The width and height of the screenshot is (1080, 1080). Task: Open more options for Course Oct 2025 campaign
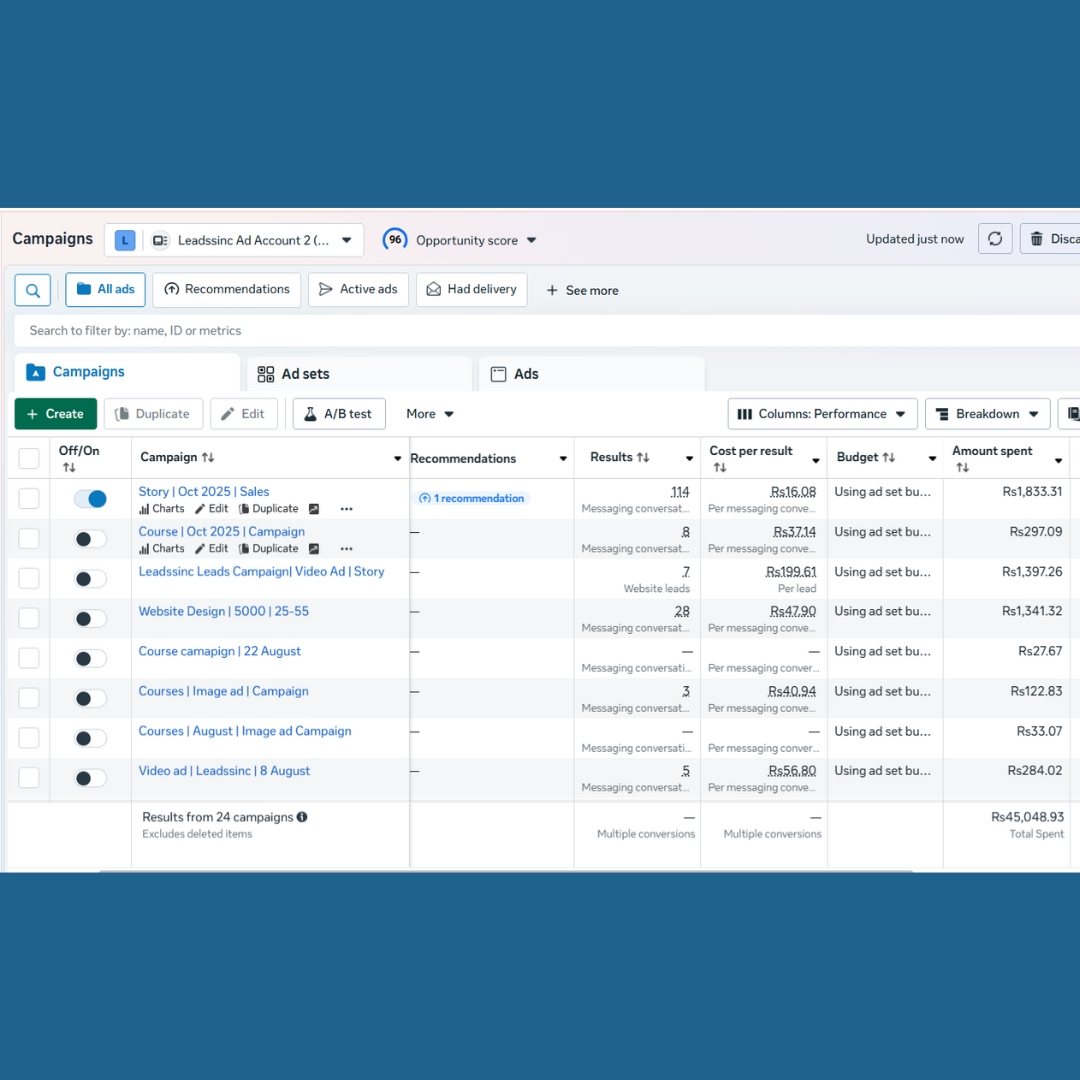tap(346, 549)
